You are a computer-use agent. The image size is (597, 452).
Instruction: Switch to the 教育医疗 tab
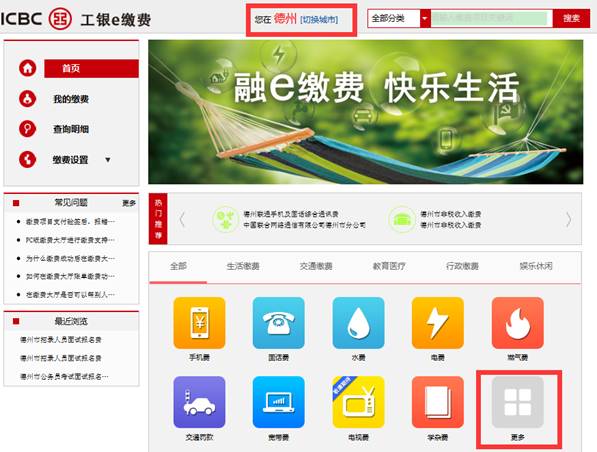tap(389, 266)
